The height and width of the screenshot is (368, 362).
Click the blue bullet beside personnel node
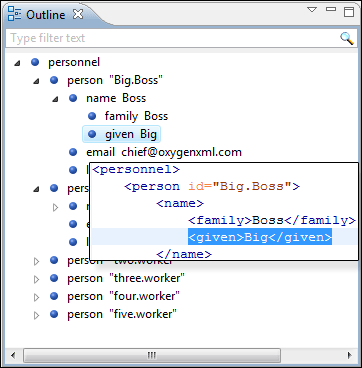(35, 62)
